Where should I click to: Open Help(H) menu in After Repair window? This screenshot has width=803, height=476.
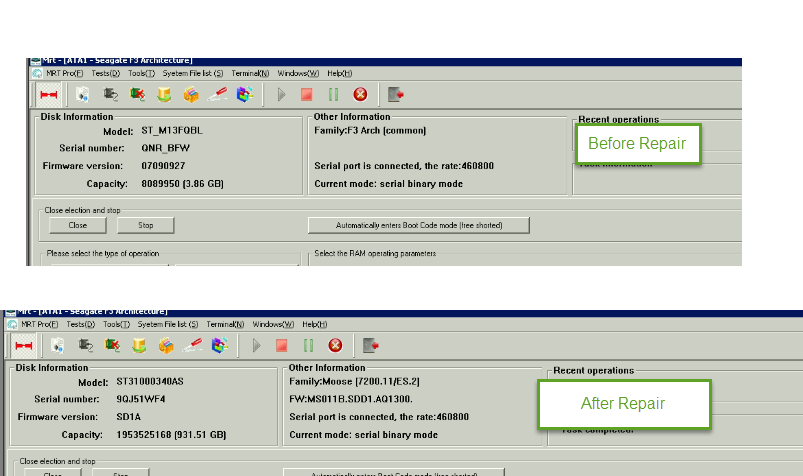(x=314, y=324)
